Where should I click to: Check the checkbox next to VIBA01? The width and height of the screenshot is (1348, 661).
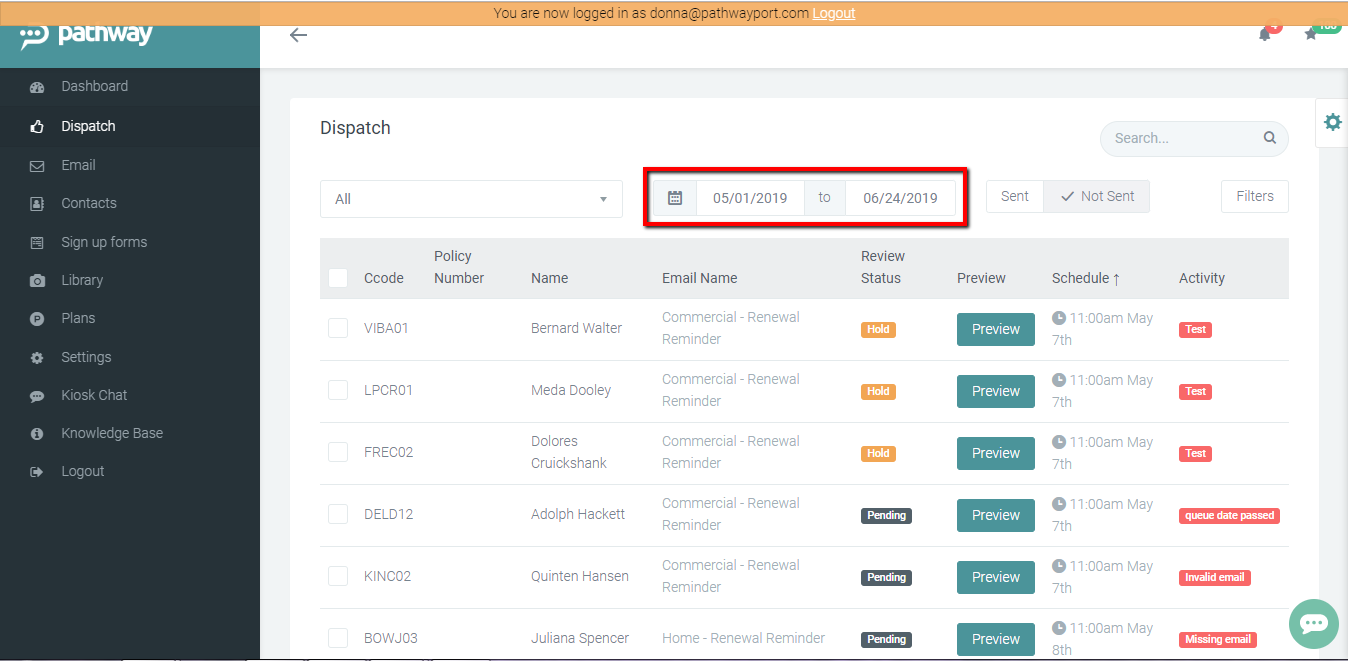[337, 328]
